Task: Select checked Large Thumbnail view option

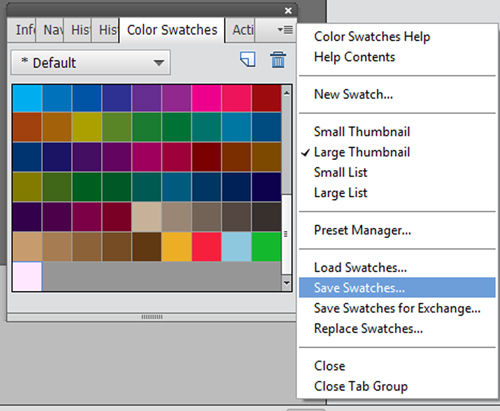Action: (362, 152)
